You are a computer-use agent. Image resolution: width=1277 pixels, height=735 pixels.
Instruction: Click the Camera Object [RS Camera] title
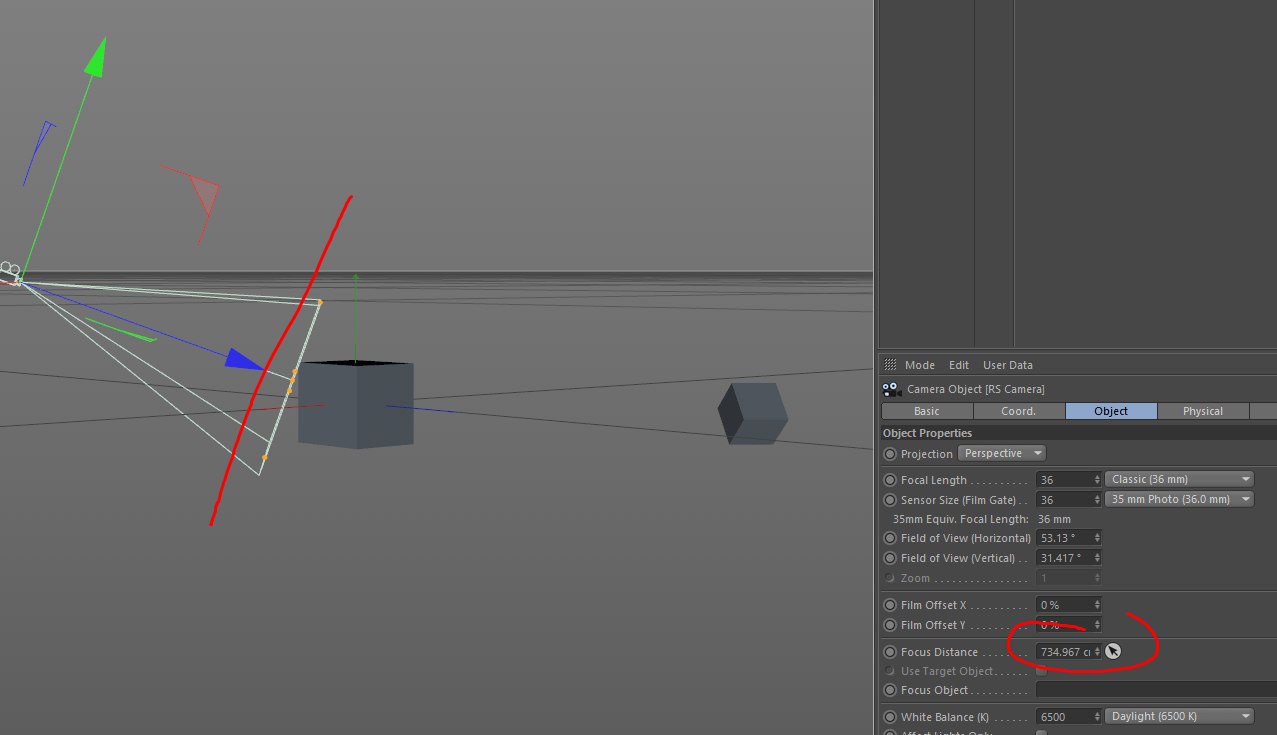coord(975,389)
